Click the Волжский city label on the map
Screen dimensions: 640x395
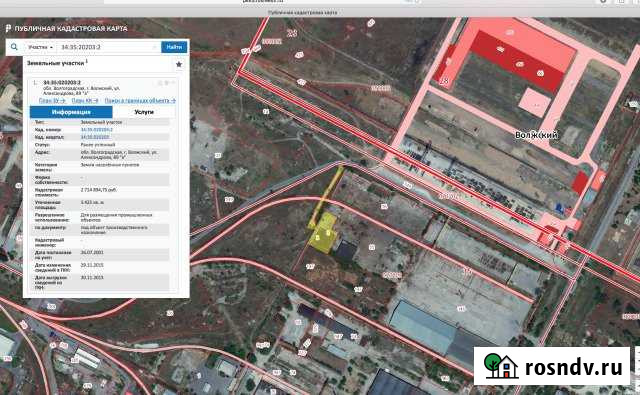(536, 135)
